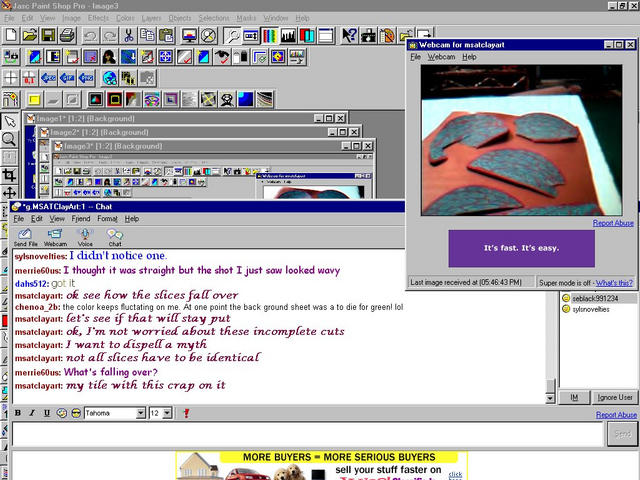Undo the last action using the toolbar arrow
640x480 pixels.
[91, 36]
